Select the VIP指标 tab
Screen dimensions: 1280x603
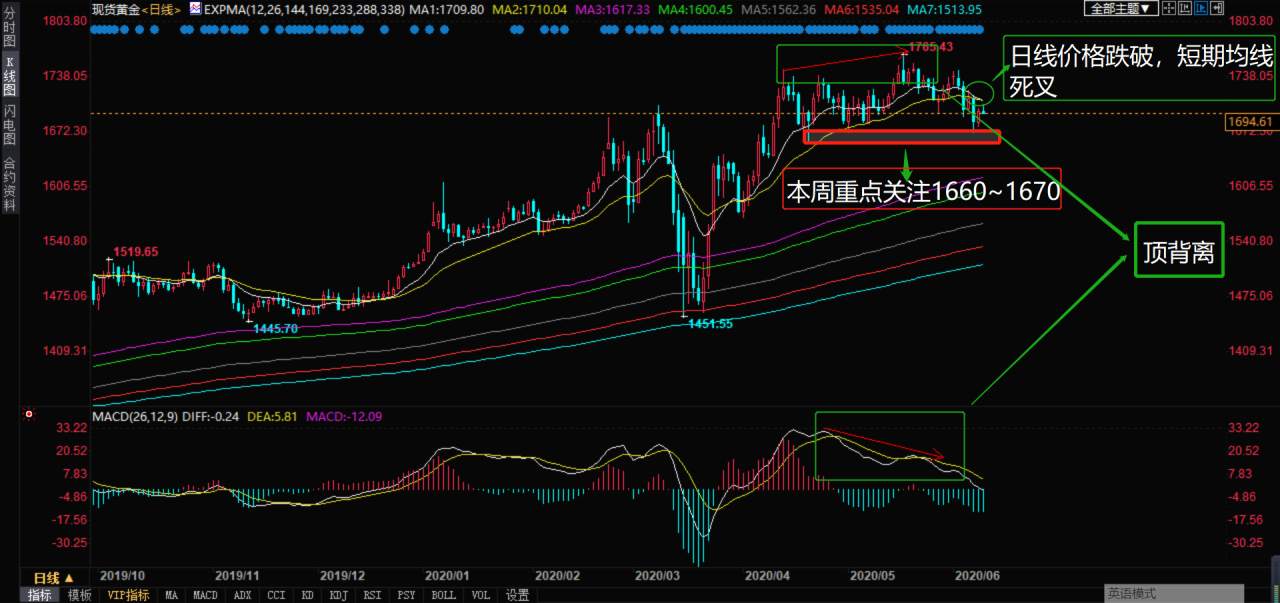[128, 595]
